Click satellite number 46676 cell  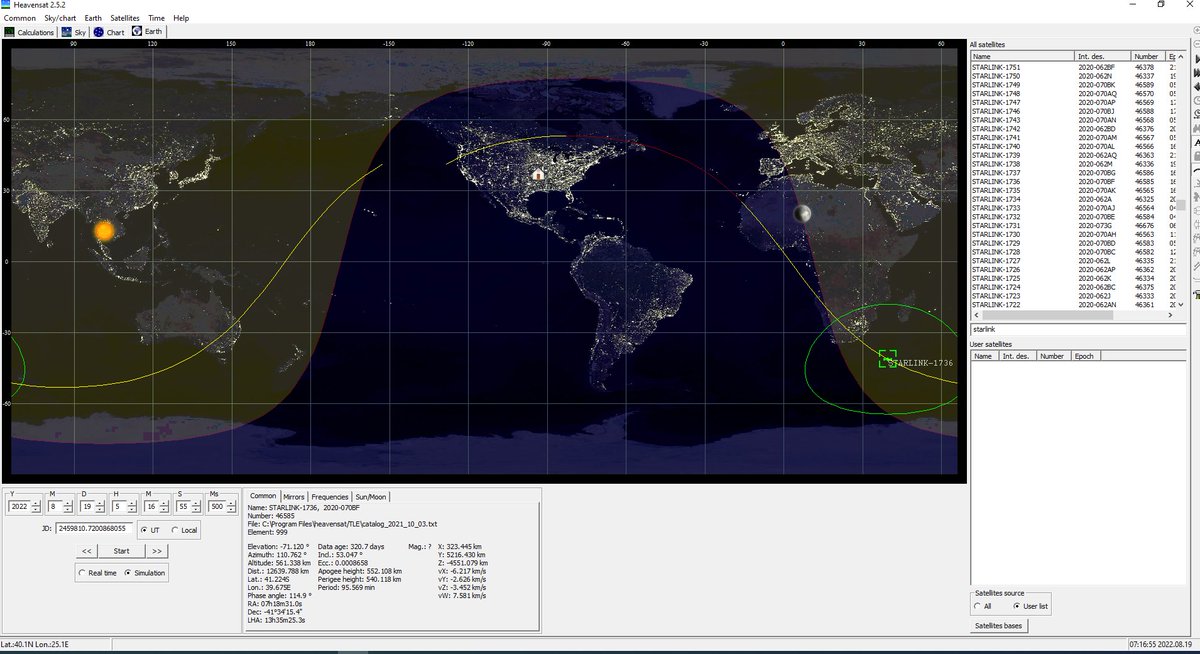pos(1145,225)
